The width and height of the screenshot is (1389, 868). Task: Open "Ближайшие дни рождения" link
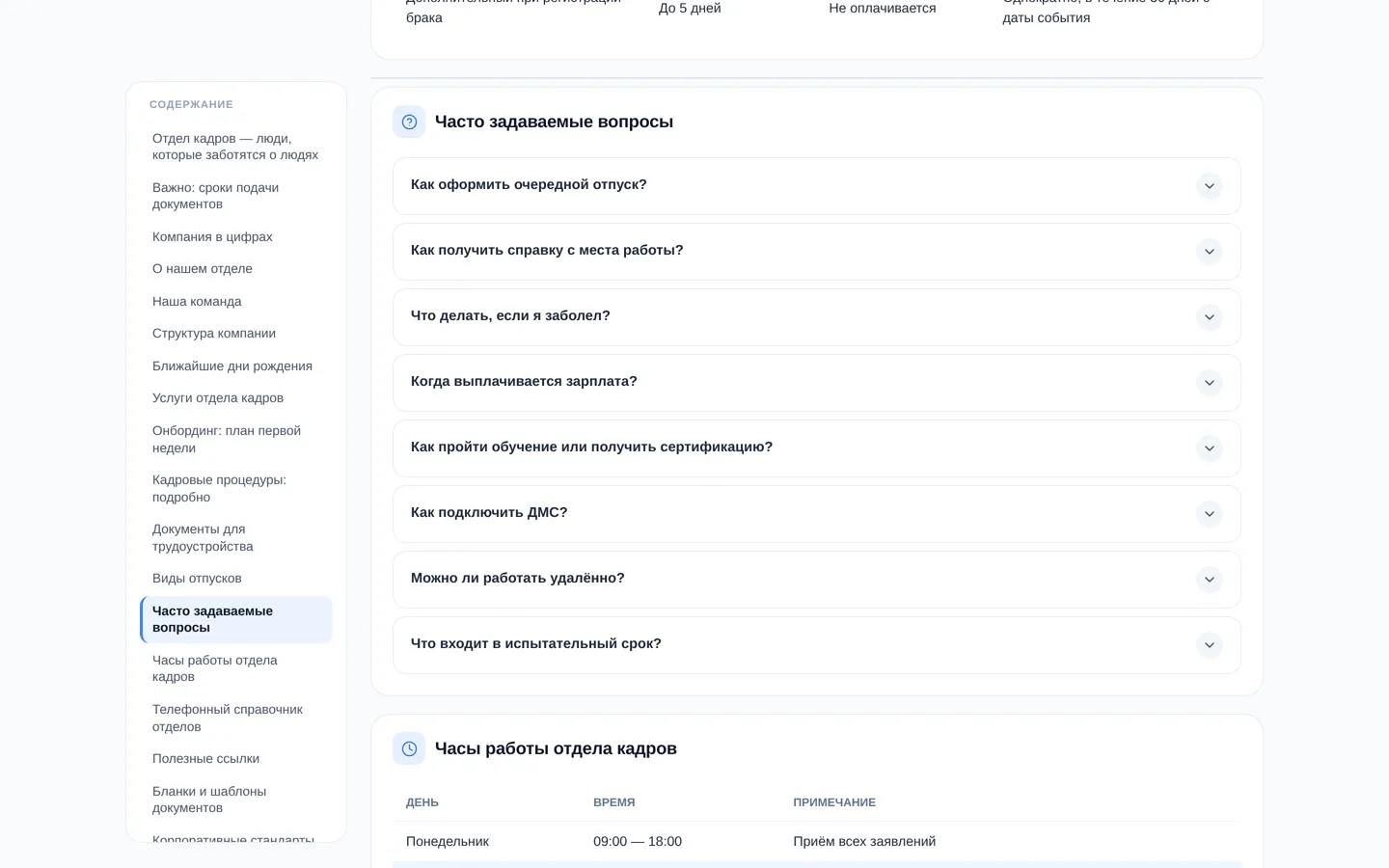click(x=236, y=366)
